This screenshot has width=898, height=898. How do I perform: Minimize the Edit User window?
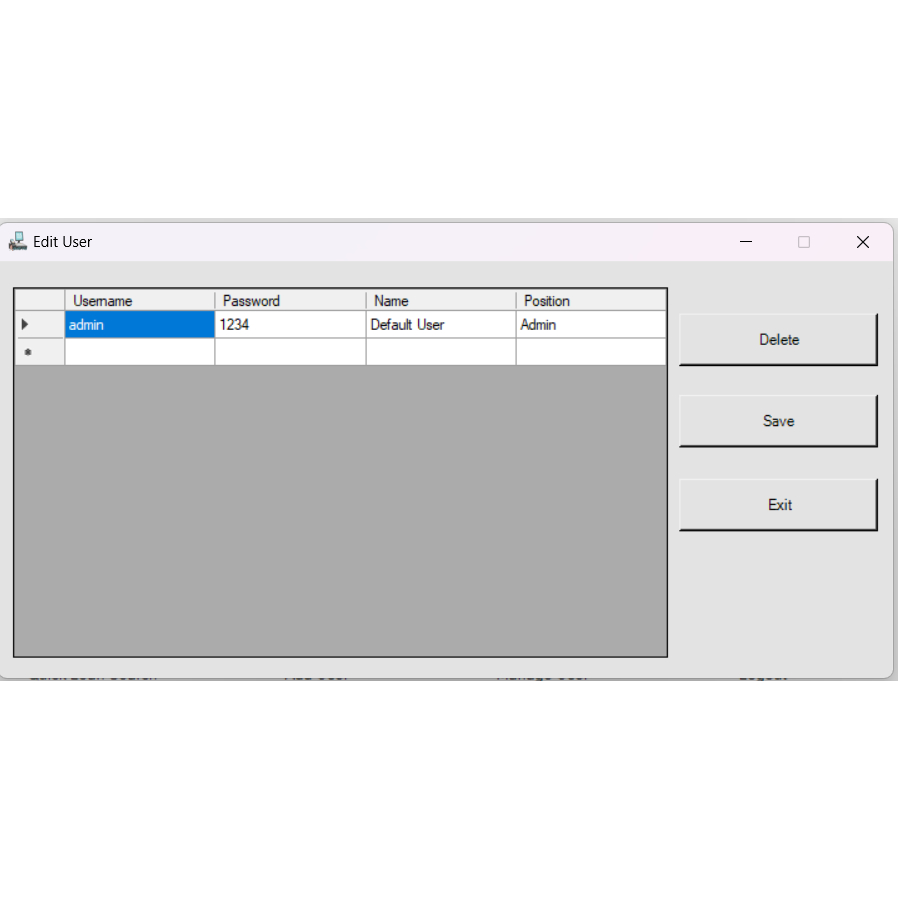coord(746,242)
